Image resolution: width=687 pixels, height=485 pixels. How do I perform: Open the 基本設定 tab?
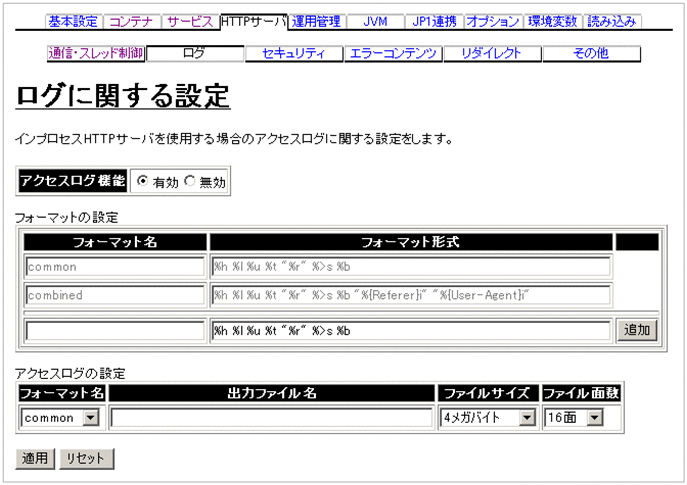74,21
